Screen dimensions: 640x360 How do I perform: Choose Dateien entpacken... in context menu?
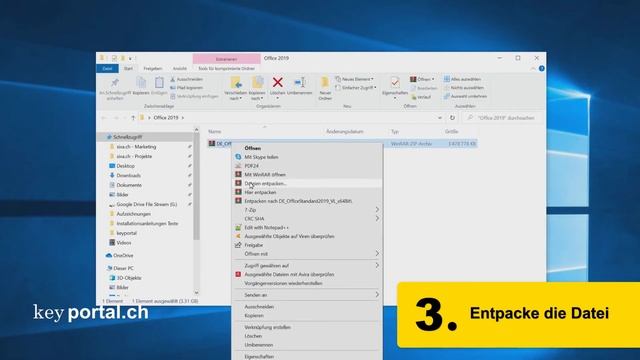point(265,183)
